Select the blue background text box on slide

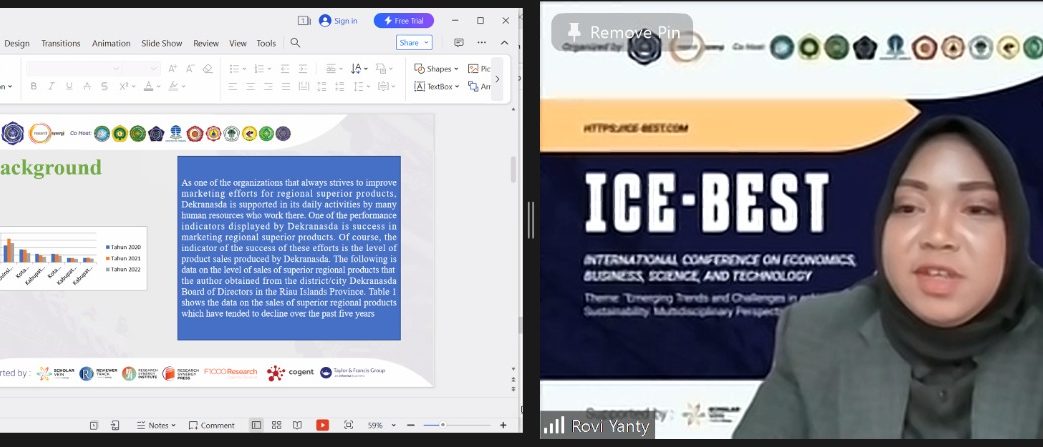(x=289, y=248)
